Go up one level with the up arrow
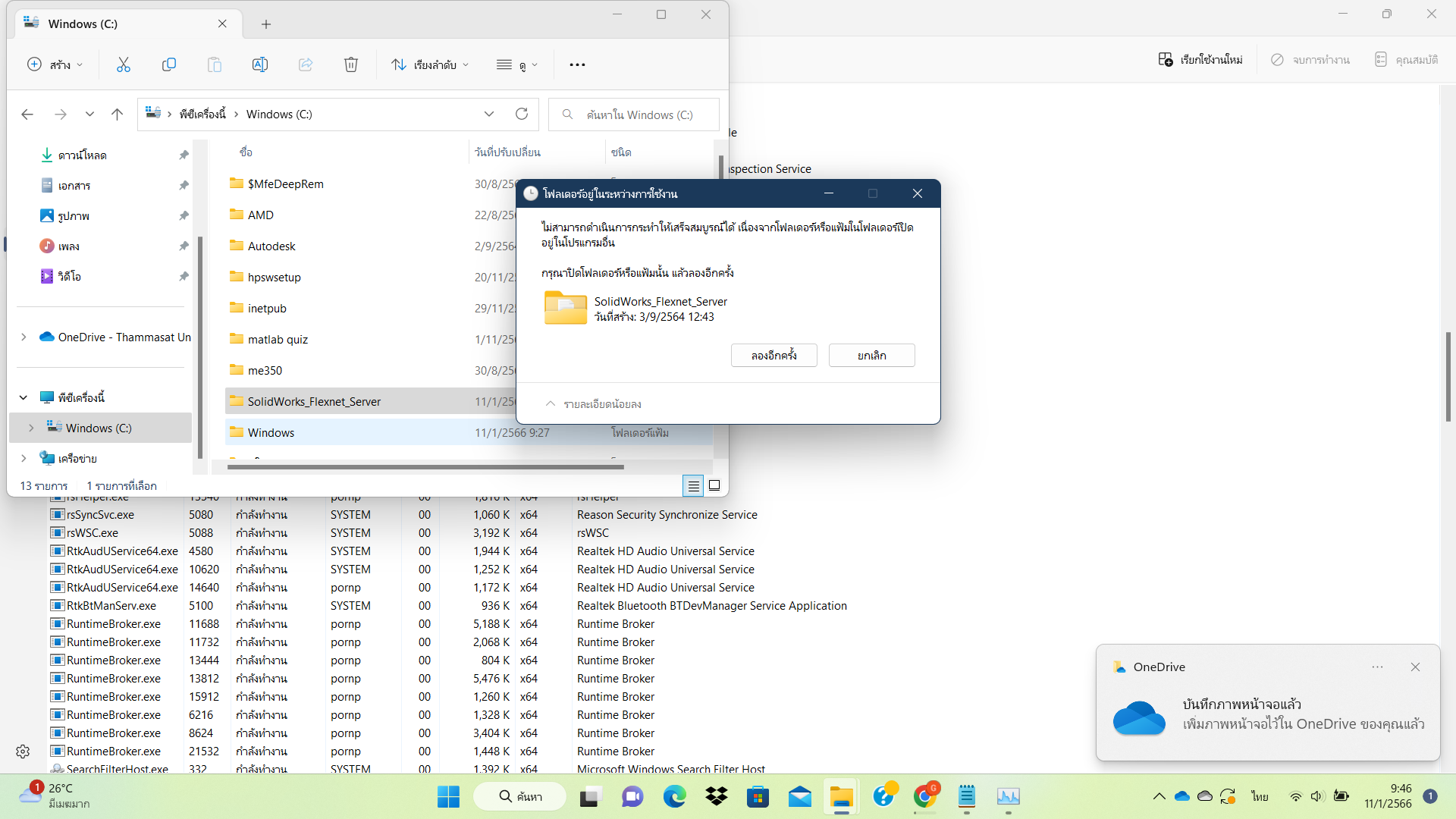The height and width of the screenshot is (819, 1456). 117,115
